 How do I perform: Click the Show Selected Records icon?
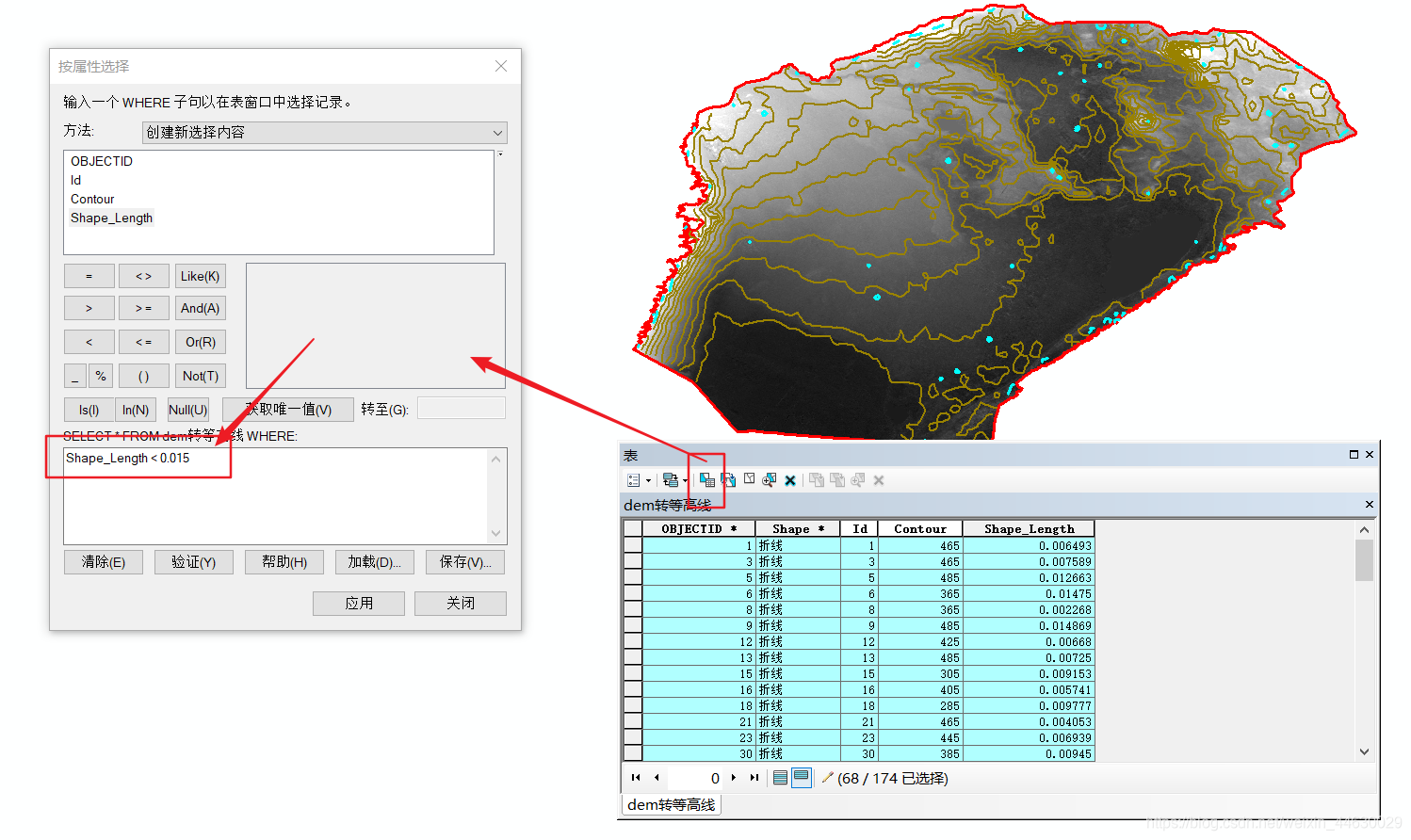[x=801, y=778]
